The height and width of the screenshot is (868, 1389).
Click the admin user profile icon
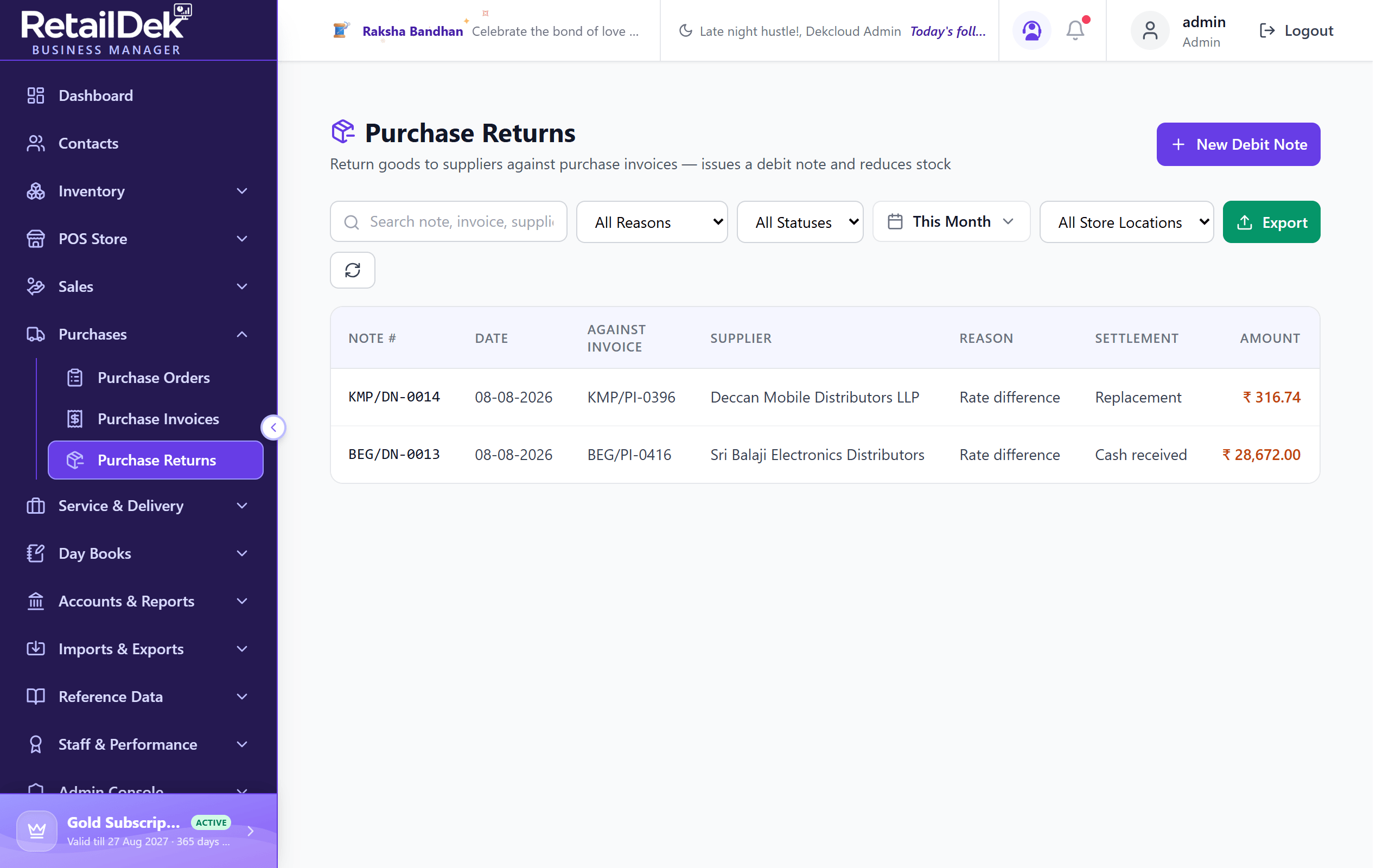[x=1150, y=30]
